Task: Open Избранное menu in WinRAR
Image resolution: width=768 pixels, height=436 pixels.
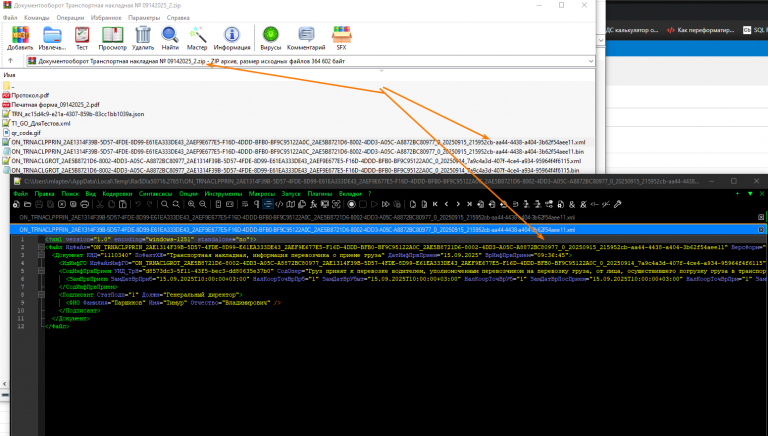Action: coord(106,18)
